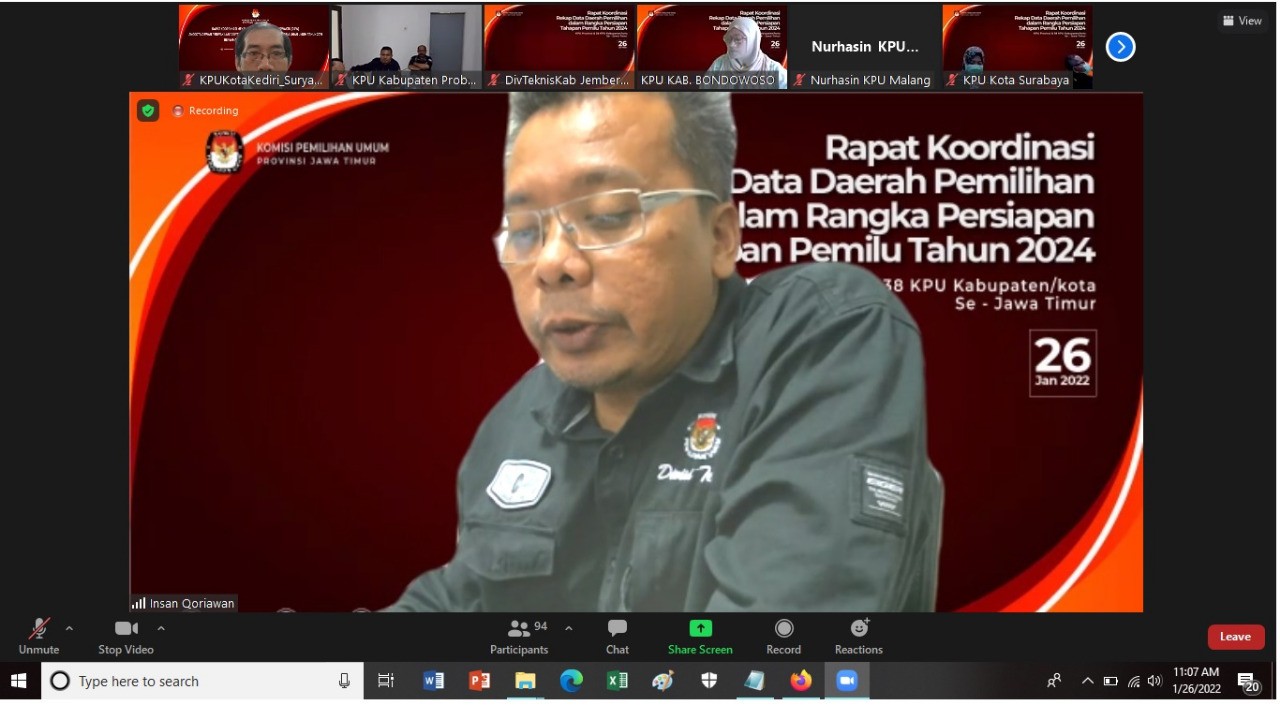This screenshot has height=719, width=1280.
Task: Open the Participants list
Action: pos(519,636)
